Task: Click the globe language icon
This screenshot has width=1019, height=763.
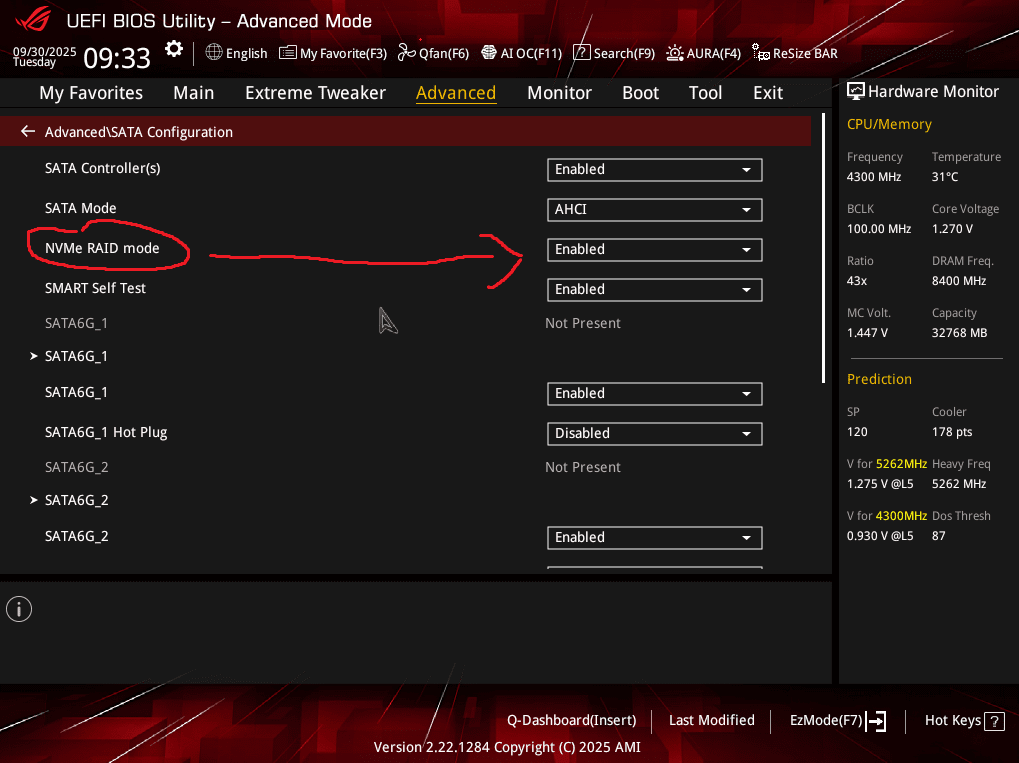Action: tap(214, 52)
